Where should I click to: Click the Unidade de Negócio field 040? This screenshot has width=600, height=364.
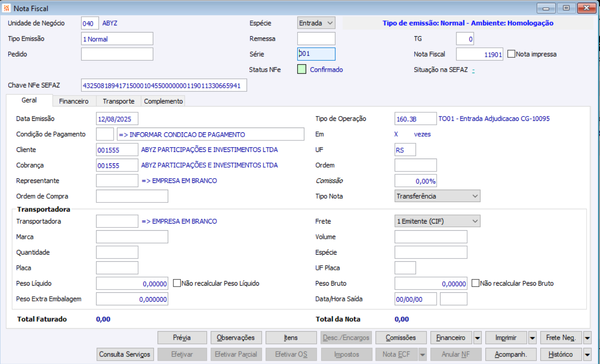90,23
